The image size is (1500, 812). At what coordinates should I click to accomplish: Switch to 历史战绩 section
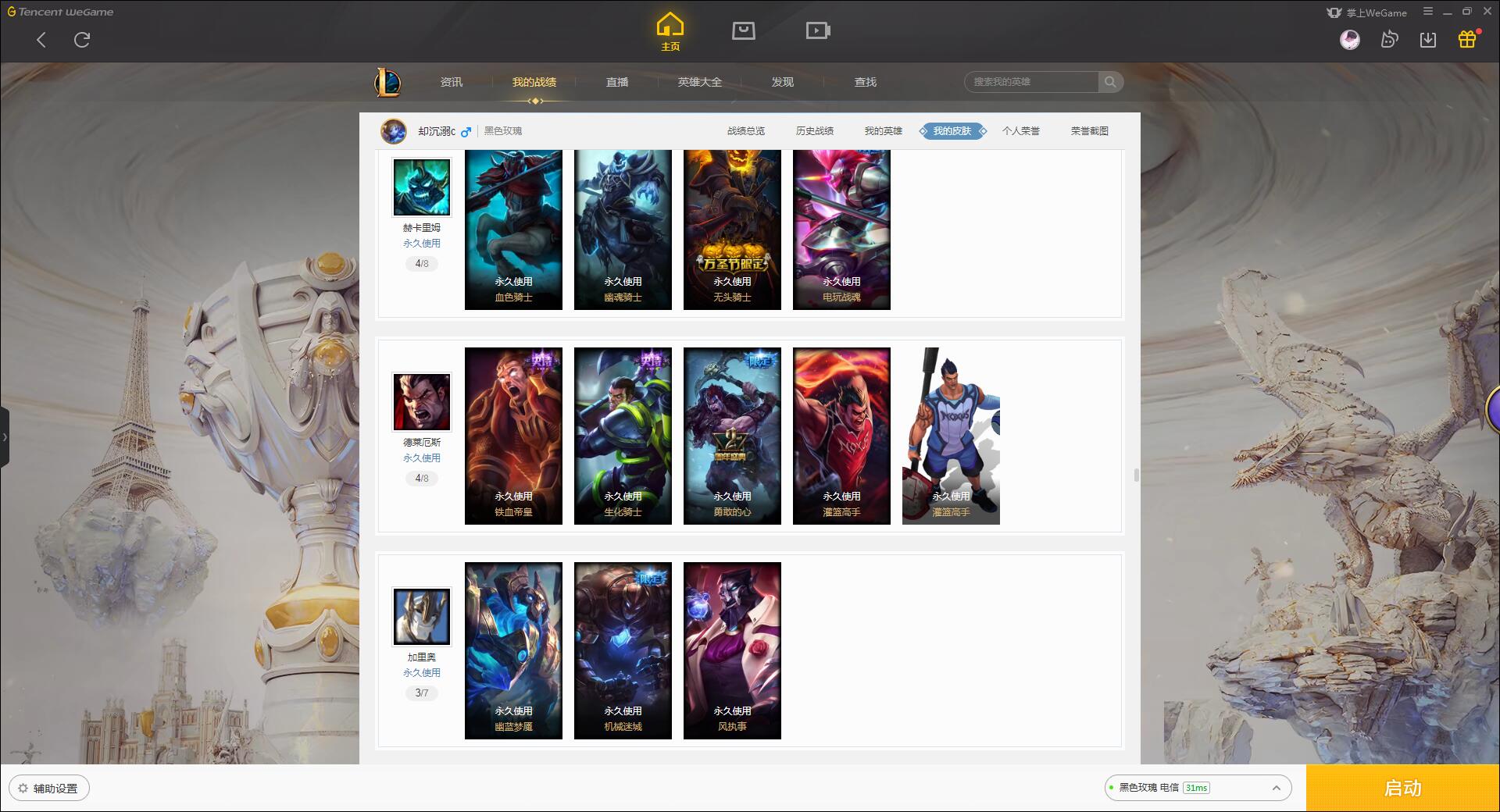click(815, 131)
